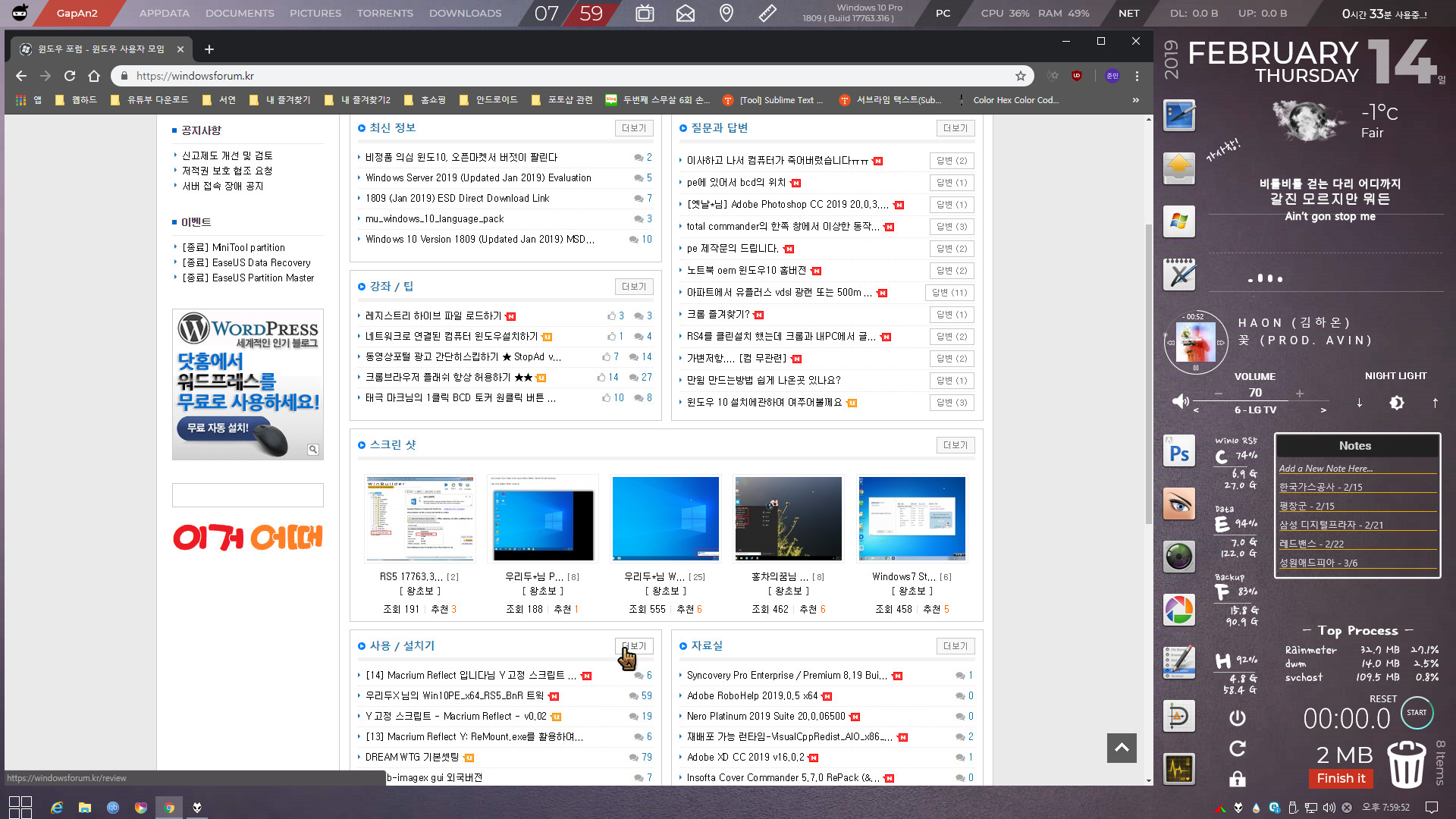Screen dimensions: 1456x819
Task: Open DOCUMENTS in top bar
Action: click(x=240, y=13)
